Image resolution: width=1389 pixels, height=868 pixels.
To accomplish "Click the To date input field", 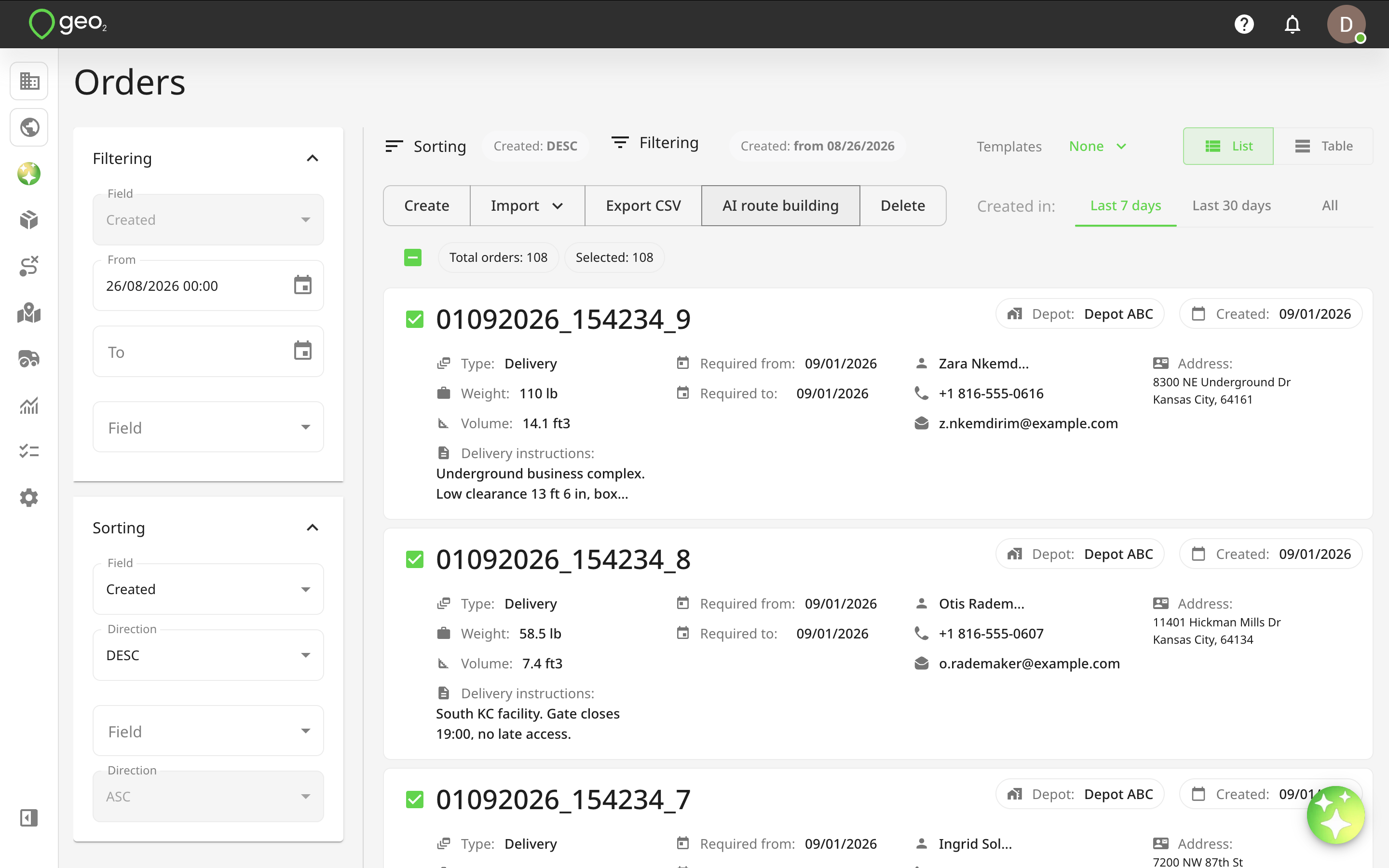I will (x=208, y=352).
